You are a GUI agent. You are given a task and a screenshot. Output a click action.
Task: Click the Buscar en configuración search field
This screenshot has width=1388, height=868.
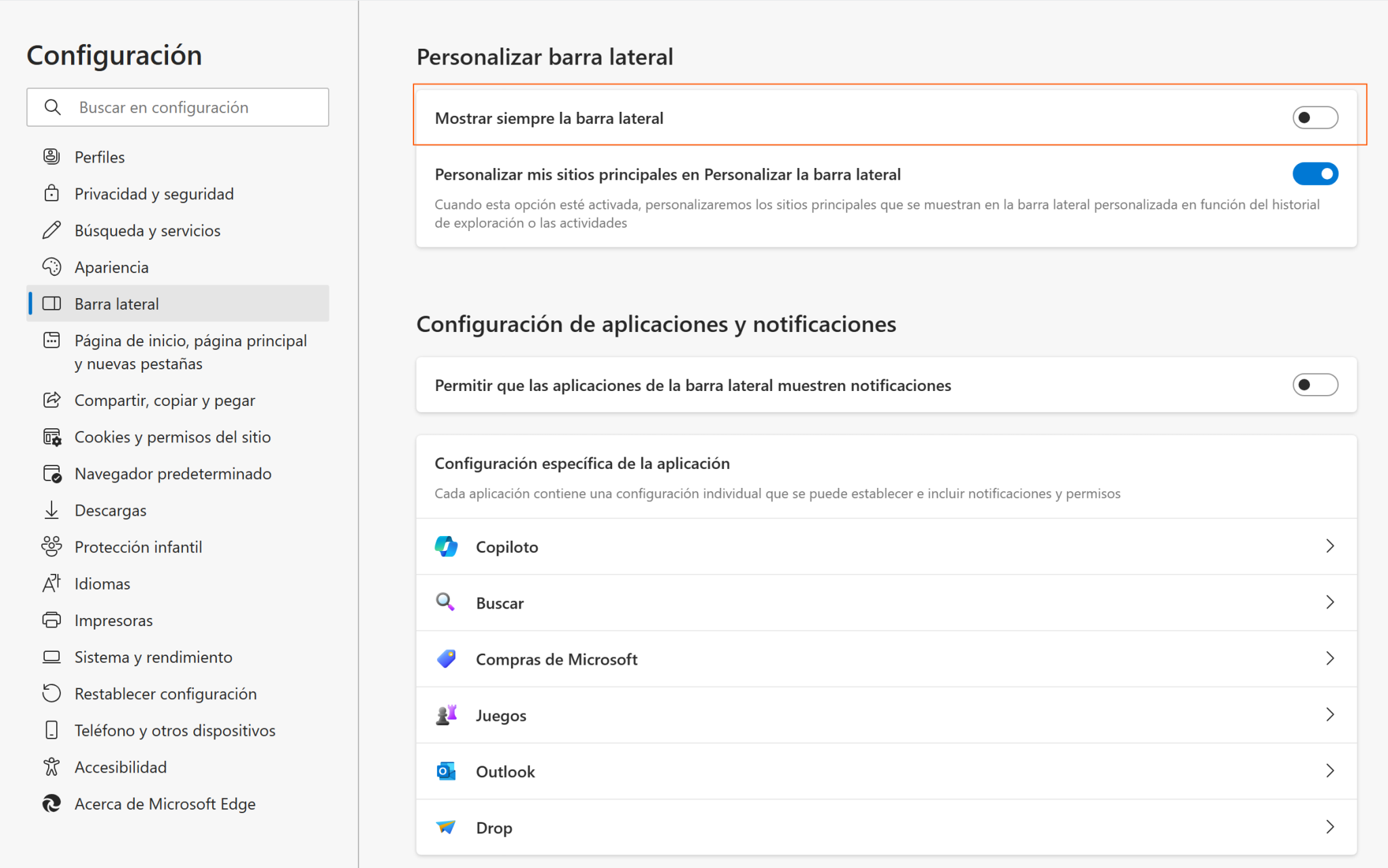178,106
